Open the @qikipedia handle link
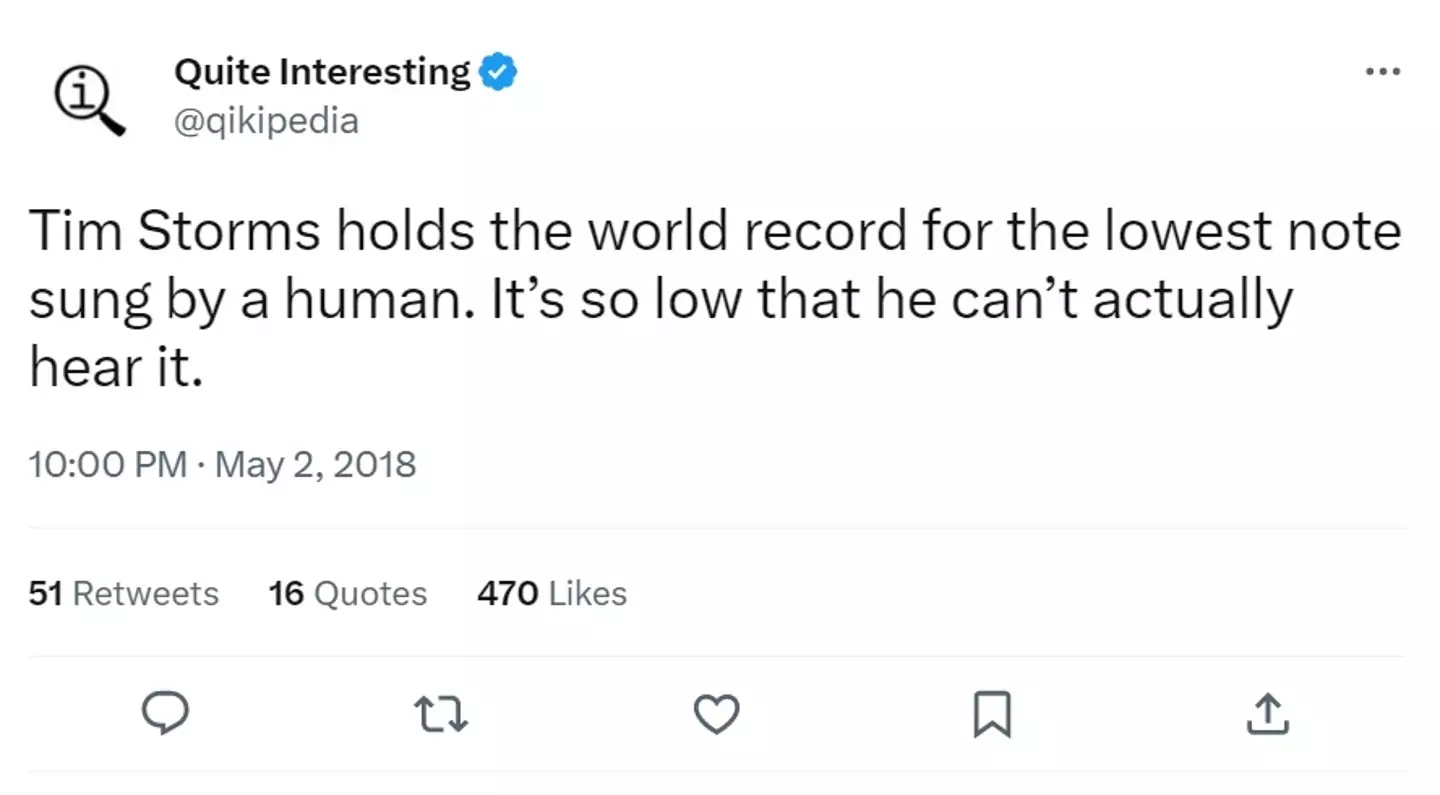Viewport: 1440px width, 795px height. [x=266, y=121]
